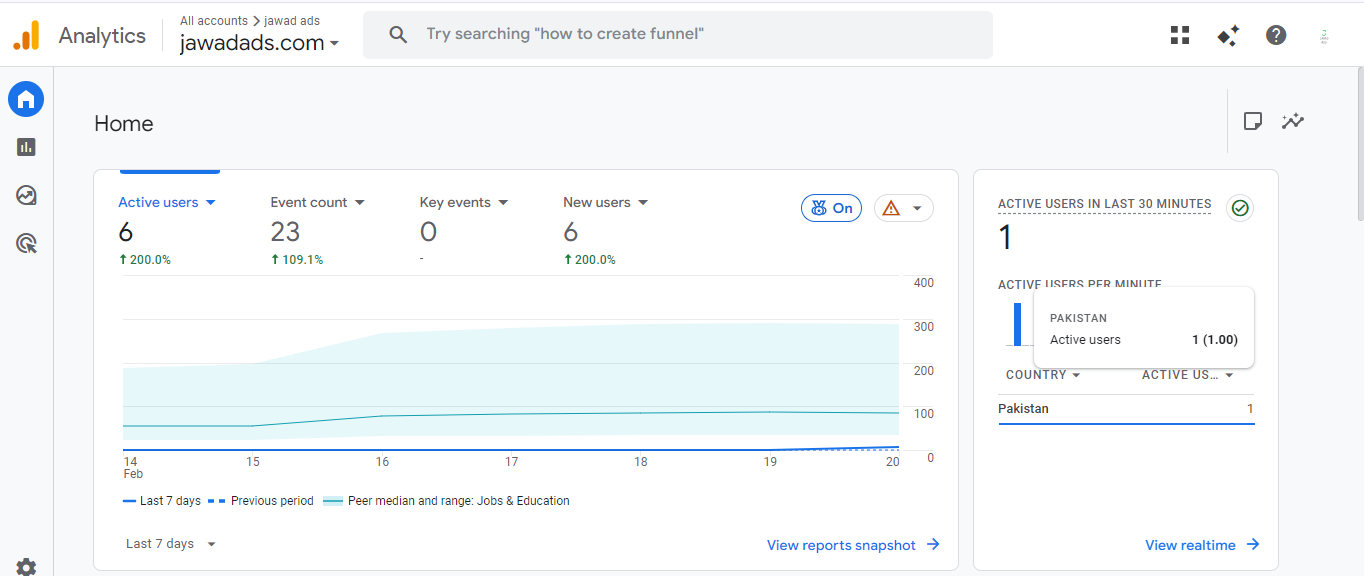Open the Advertising section in sidebar
Viewport: 1364px width, 576px height.
[x=26, y=243]
